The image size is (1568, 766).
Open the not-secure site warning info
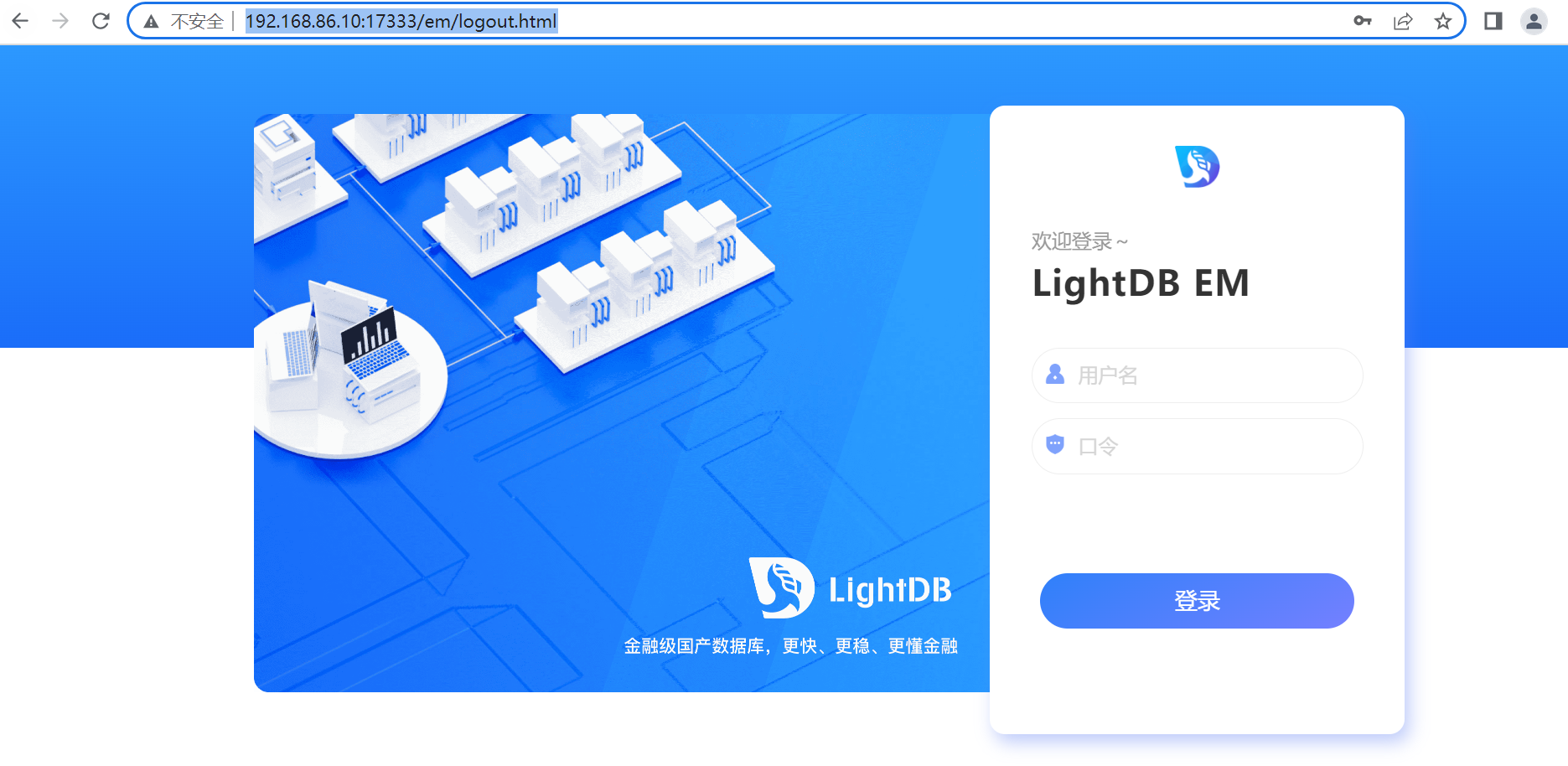pyautogui.click(x=151, y=22)
